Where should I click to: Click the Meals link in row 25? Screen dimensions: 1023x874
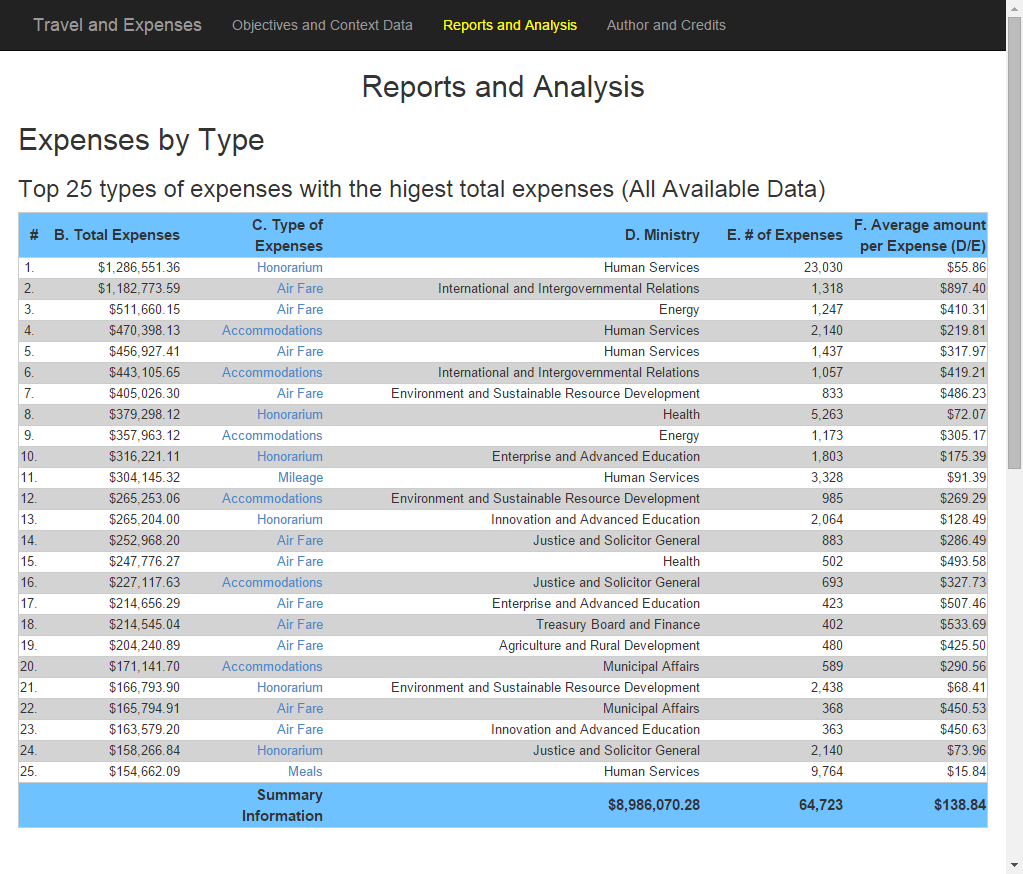(x=305, y=772)
